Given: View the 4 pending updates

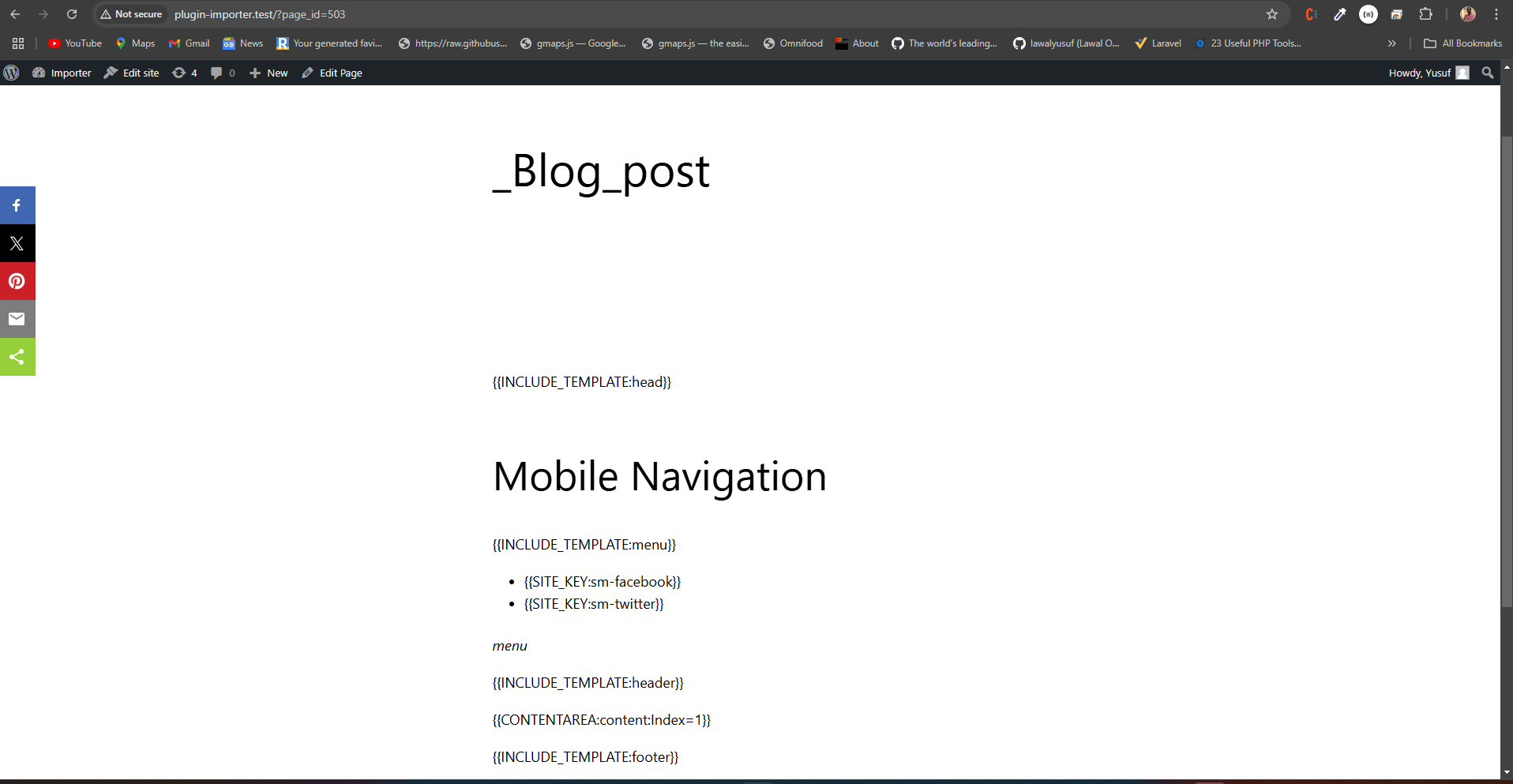Looking at the screenshot, I should pyautogui.click(x=185, y=73).
